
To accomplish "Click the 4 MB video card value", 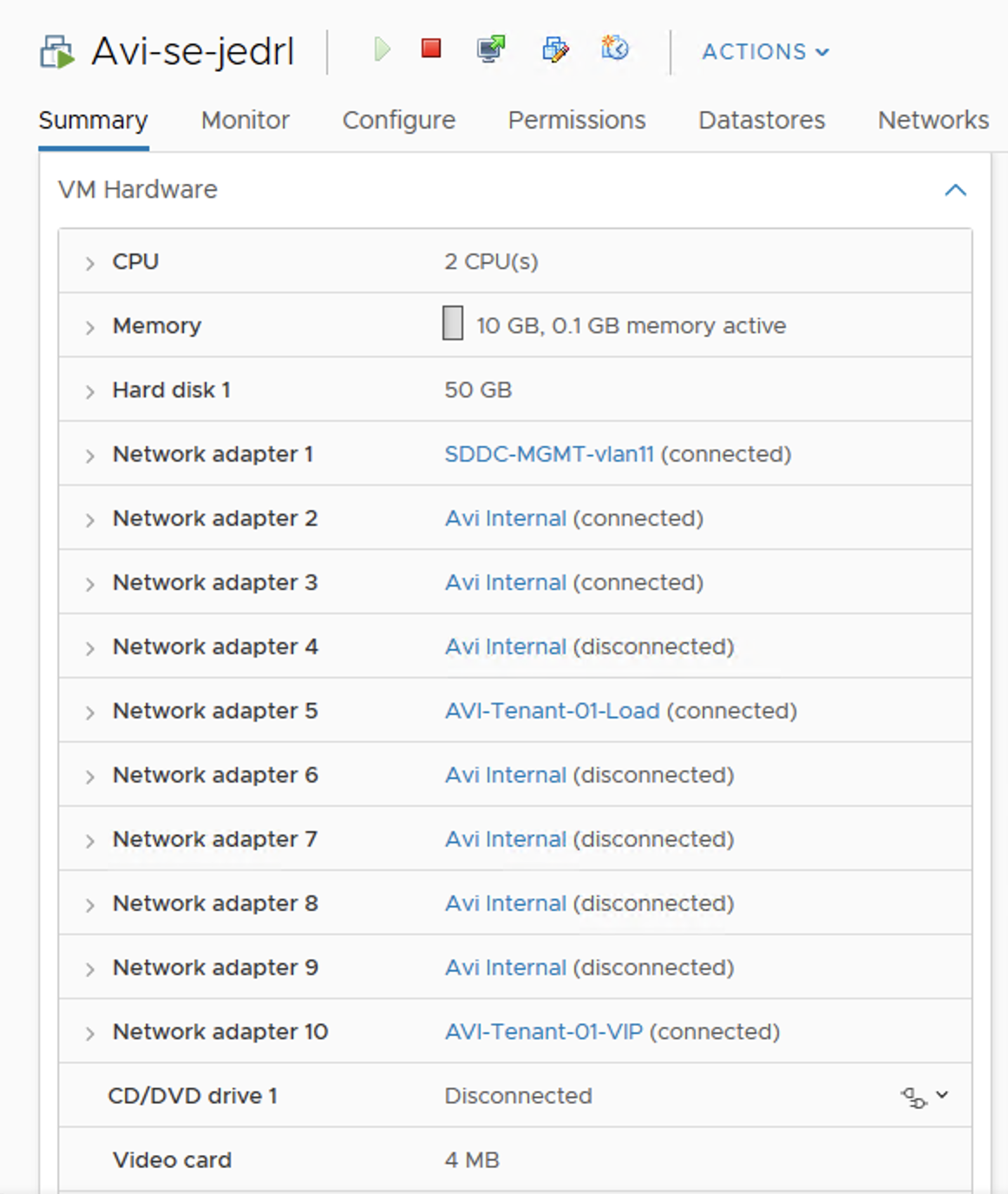I will [x=472, y=1160].
